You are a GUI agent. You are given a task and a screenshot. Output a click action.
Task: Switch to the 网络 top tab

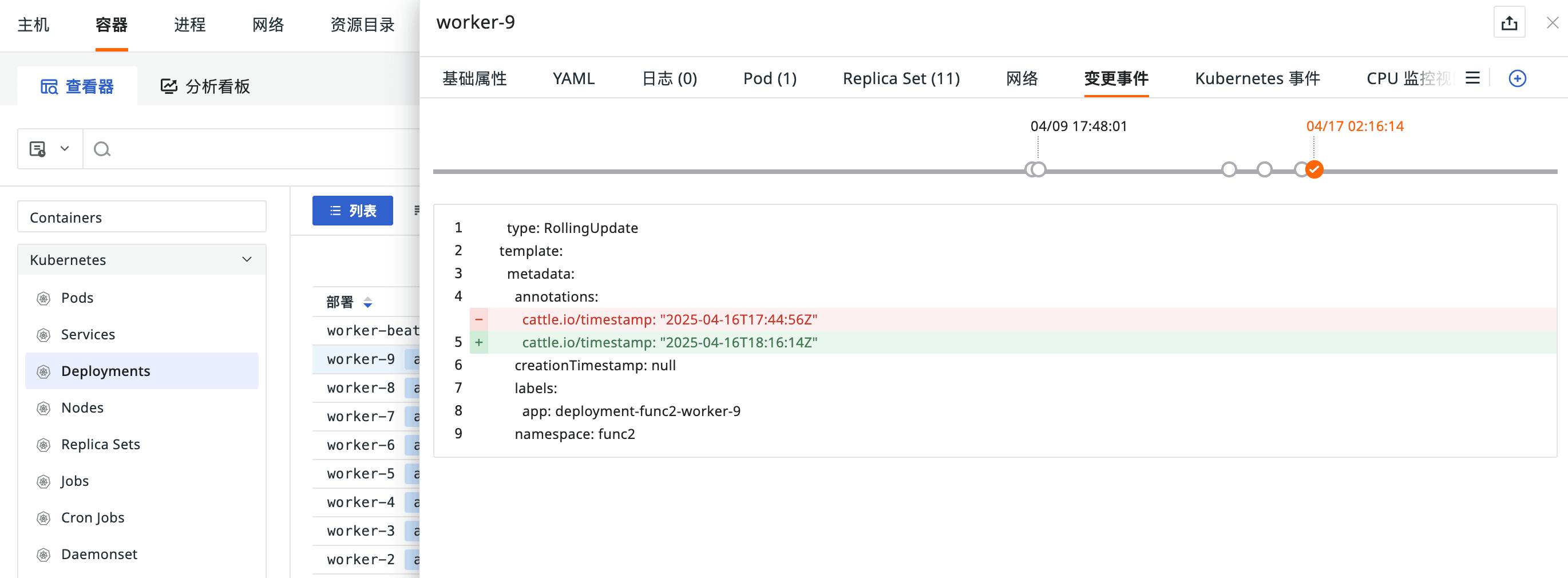click(x=268, y=25)
